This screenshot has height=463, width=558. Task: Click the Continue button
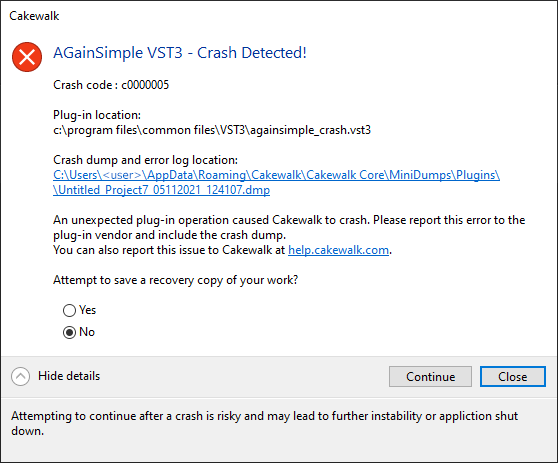point(430,377)
